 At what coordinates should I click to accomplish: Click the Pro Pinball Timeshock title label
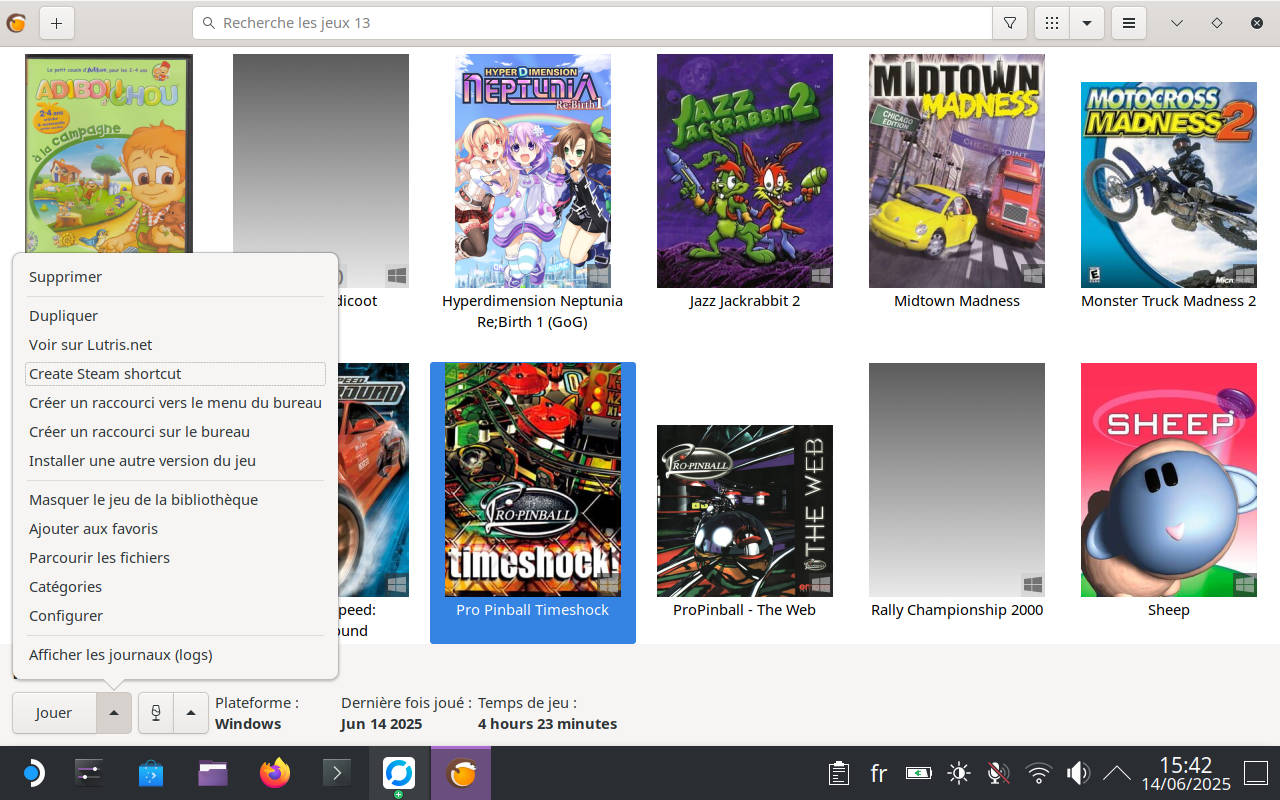pos(533,610)
